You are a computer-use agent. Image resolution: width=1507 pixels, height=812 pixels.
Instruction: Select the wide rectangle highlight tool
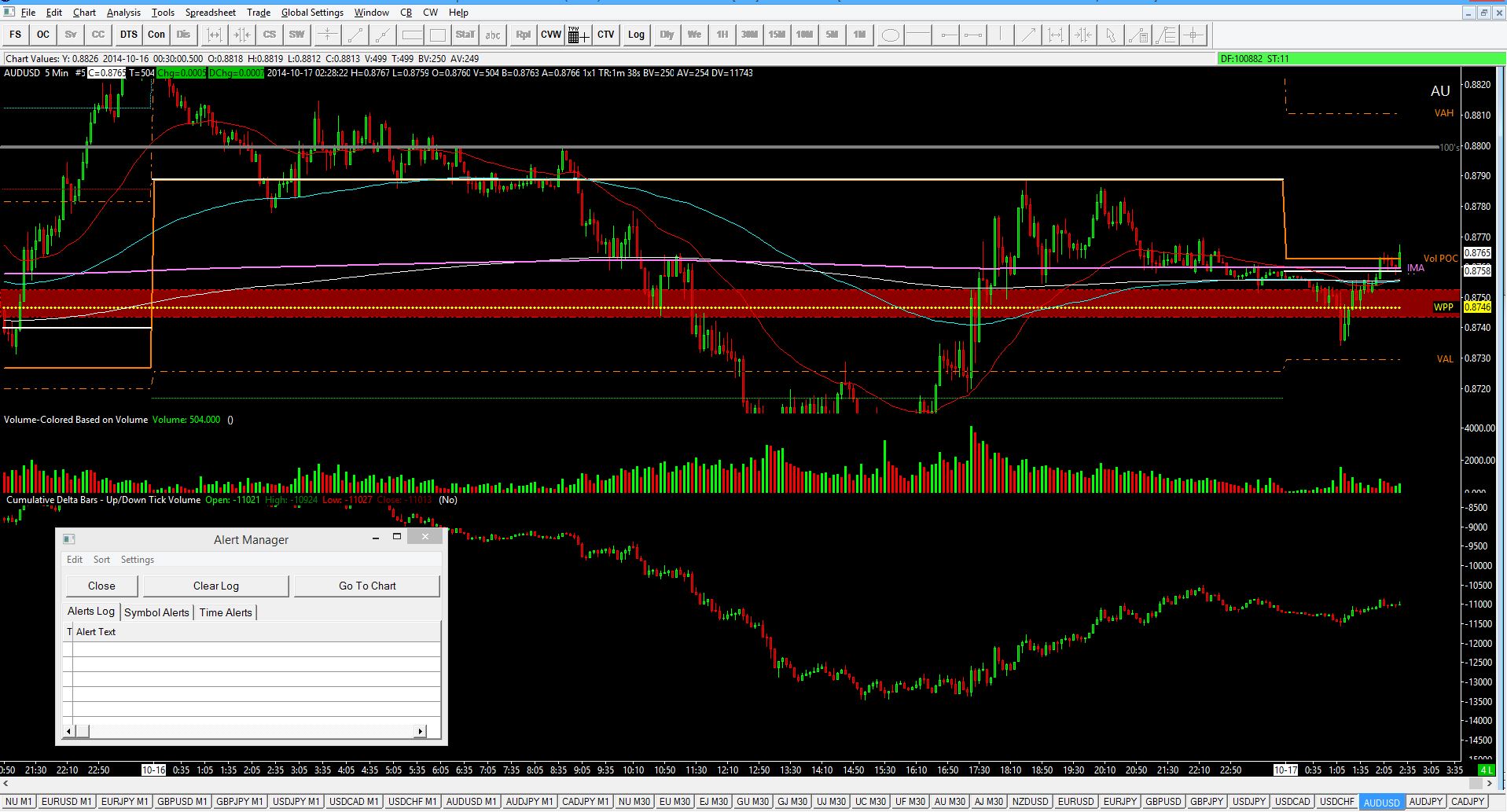click(x=412, y=35)
